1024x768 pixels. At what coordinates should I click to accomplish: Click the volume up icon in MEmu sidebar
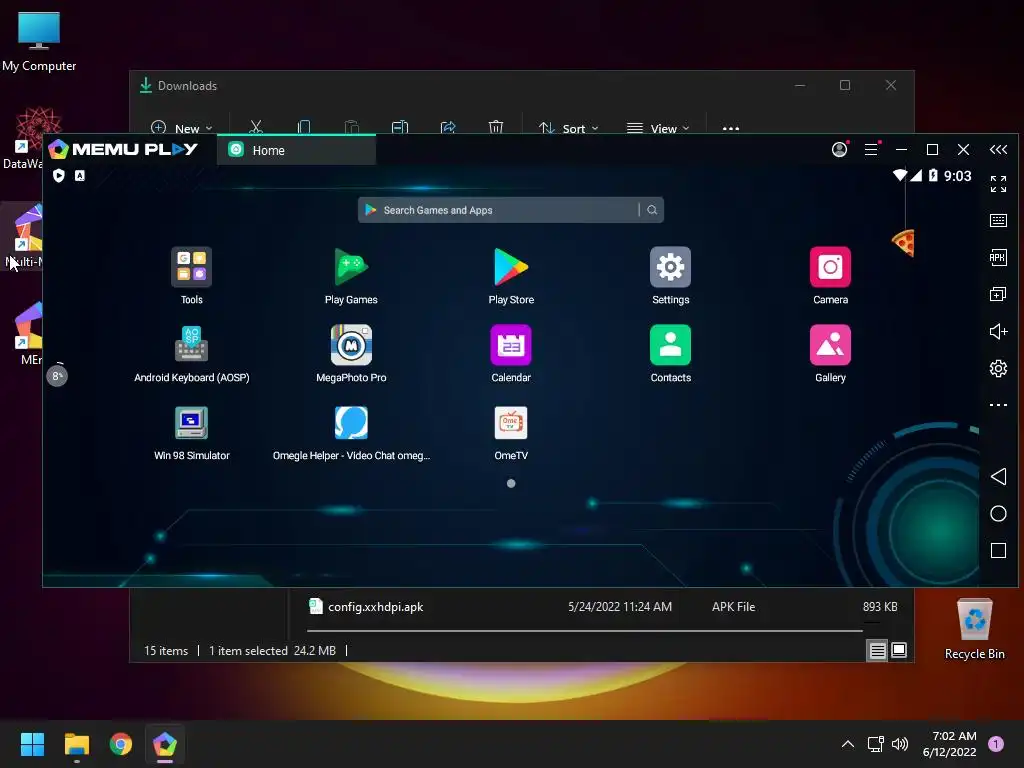pos(998,331)
